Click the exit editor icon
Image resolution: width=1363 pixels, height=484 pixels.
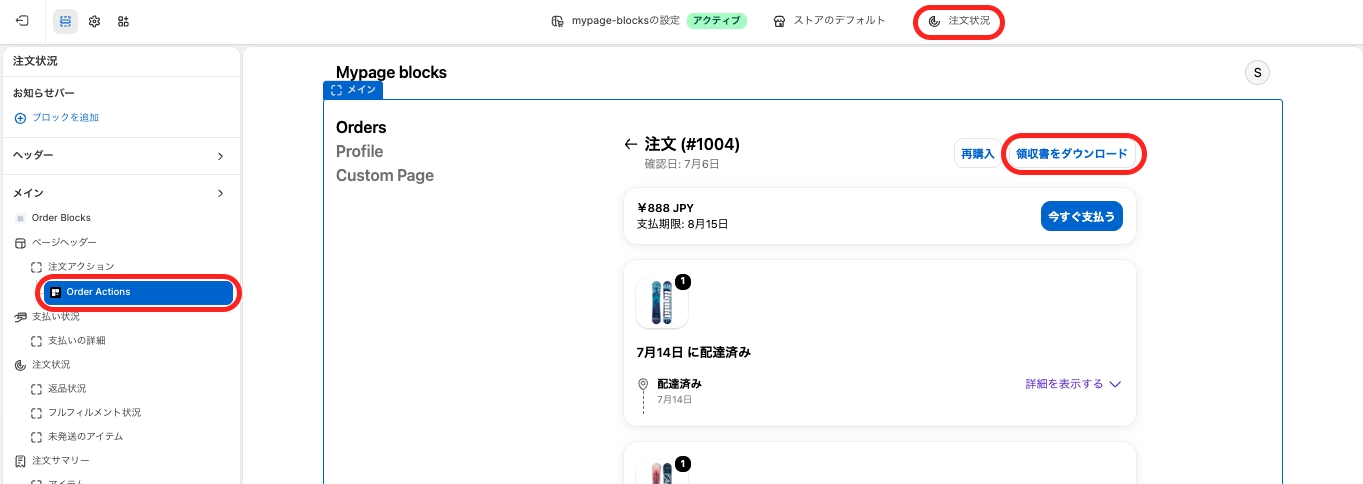22,21
